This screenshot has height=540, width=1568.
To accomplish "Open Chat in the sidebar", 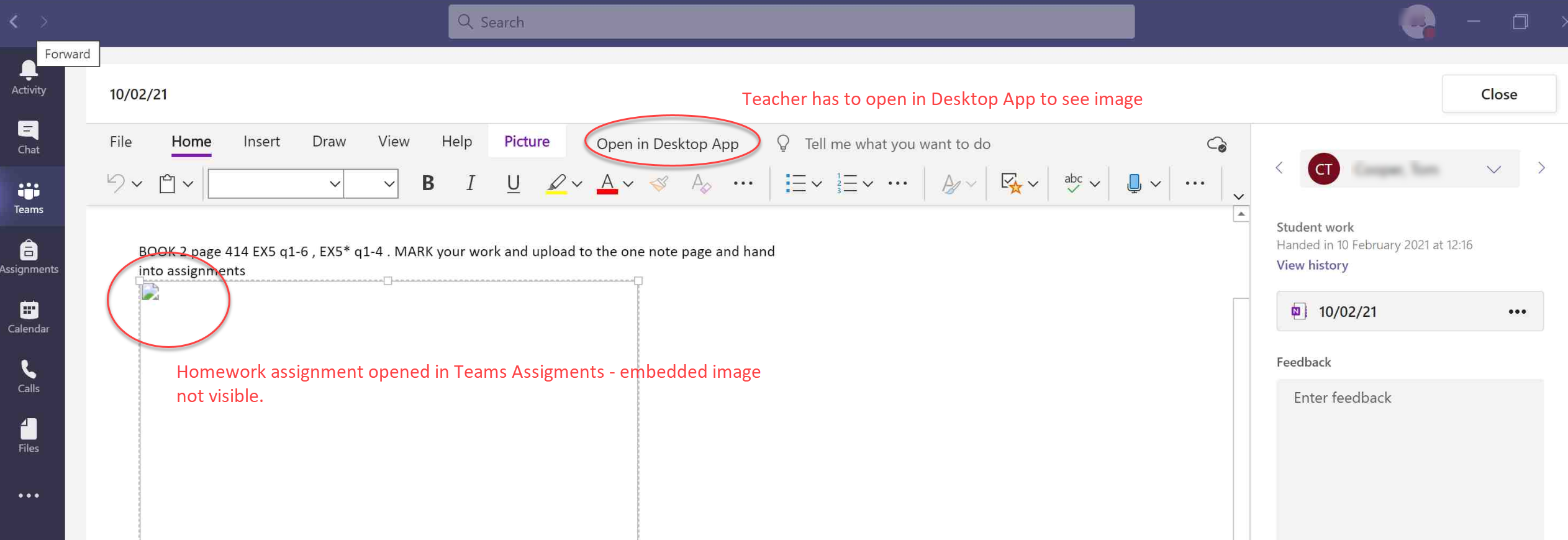I will point(29,137).
